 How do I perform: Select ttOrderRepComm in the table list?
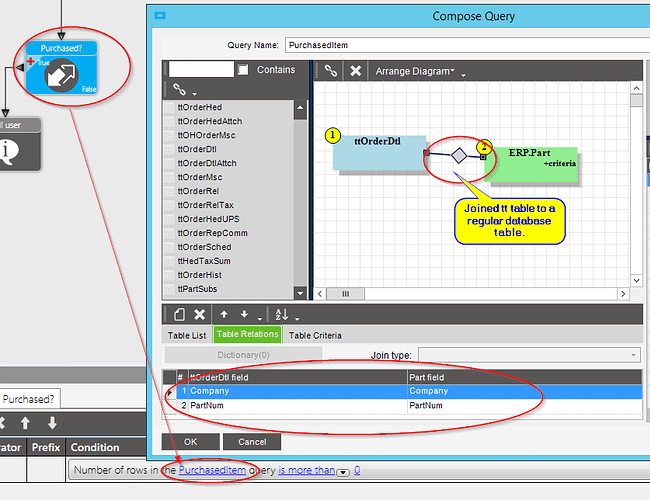point(212,233)
